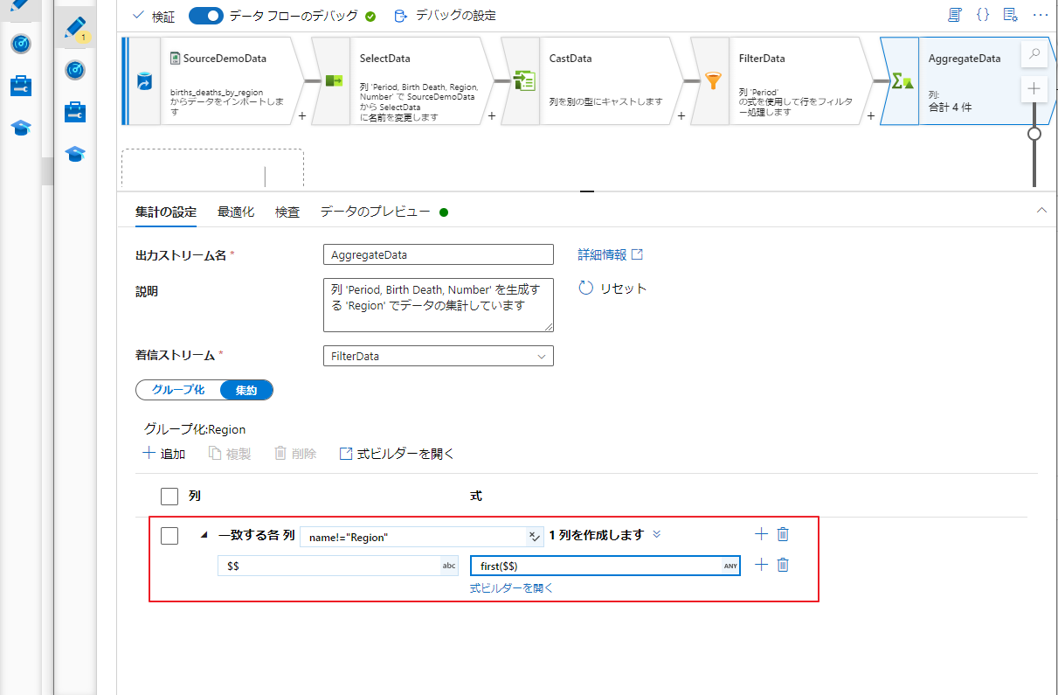The image size is (1058, 695).
Task: Open デバッグの設定
Action: point(445,16)
